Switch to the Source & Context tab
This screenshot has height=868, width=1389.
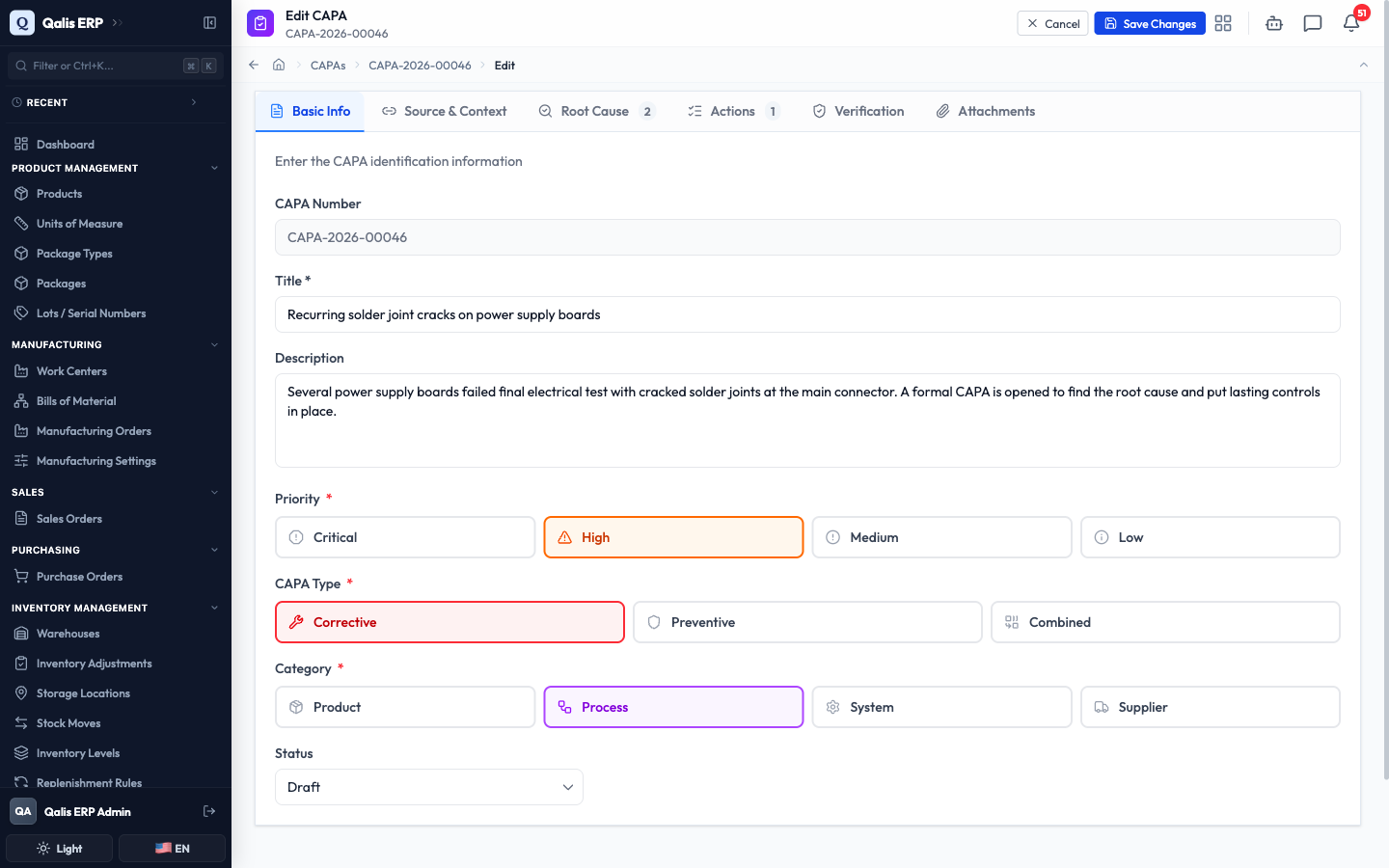pos(444,111)
